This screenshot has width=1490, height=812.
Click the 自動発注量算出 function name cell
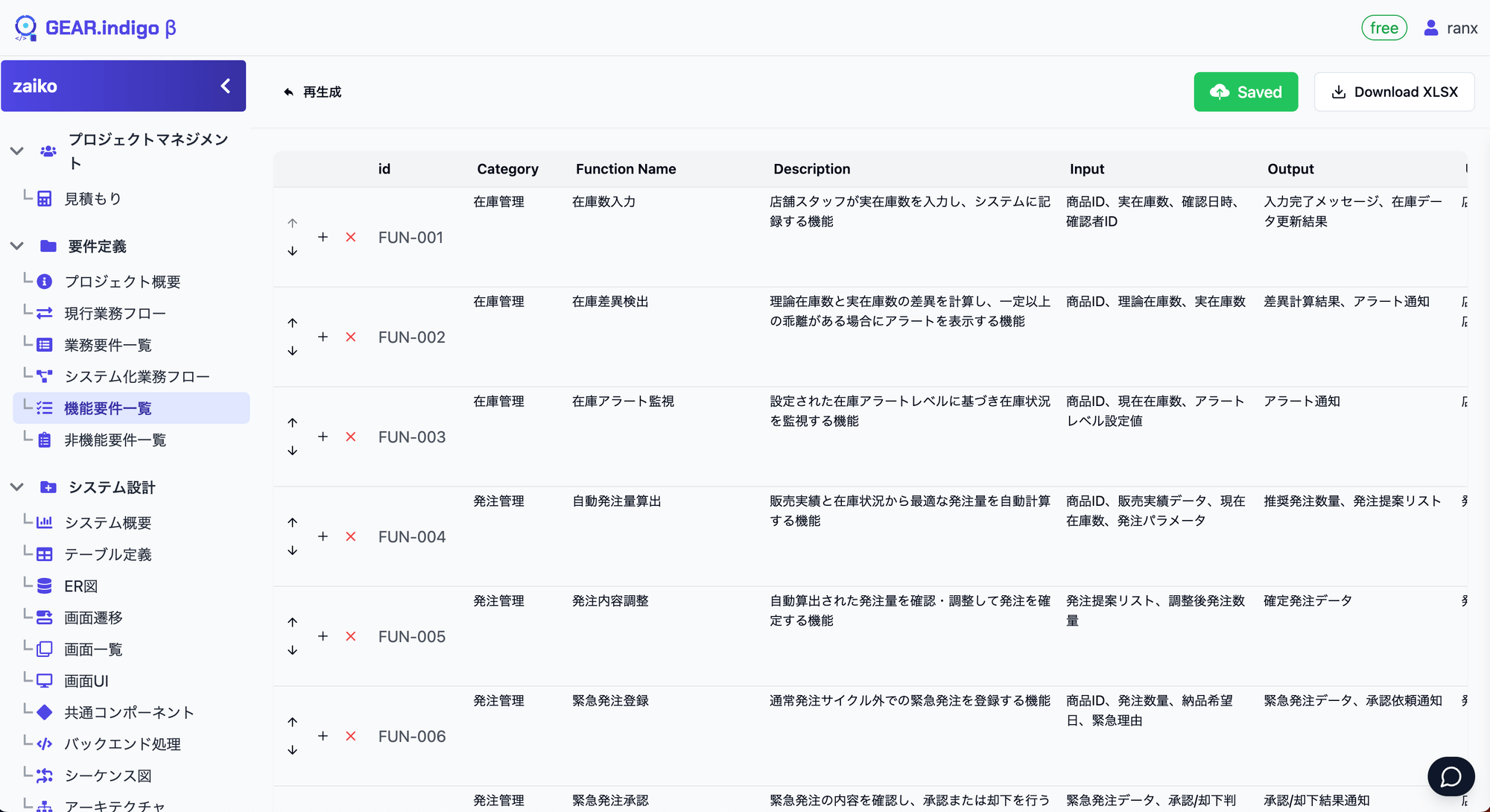coord(617,501)
